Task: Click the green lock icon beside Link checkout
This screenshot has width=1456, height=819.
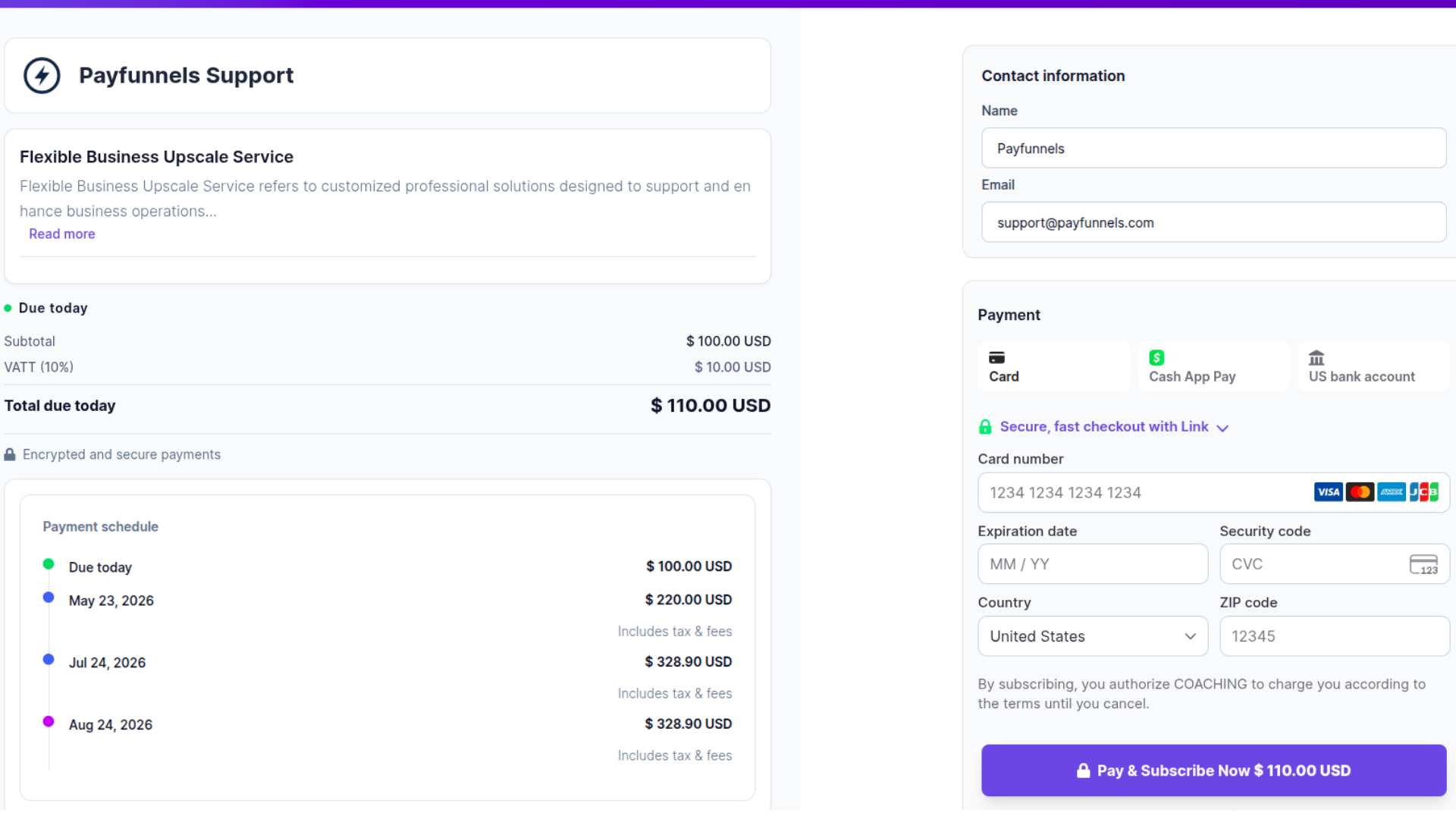Action: point(985,427)
